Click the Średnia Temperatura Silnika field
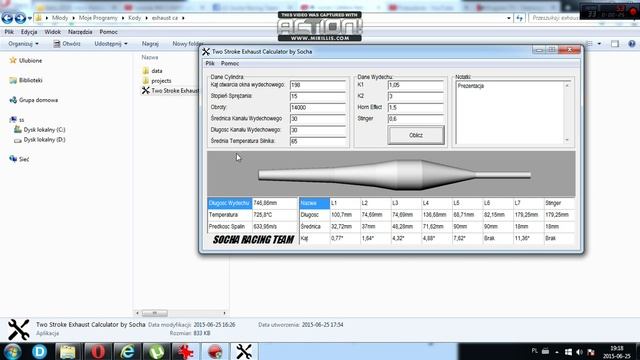The height and width of the screenshot is (360, 640). (318, 141)
